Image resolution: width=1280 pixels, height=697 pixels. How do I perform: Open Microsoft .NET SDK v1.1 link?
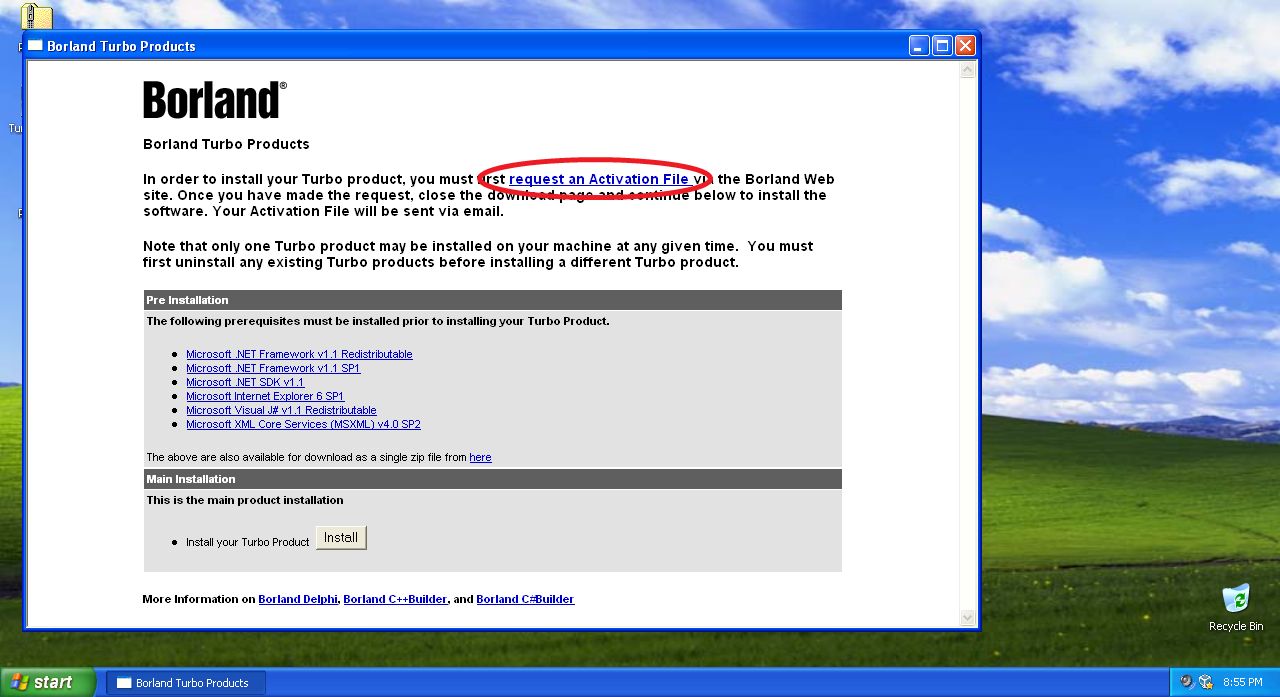245,382
